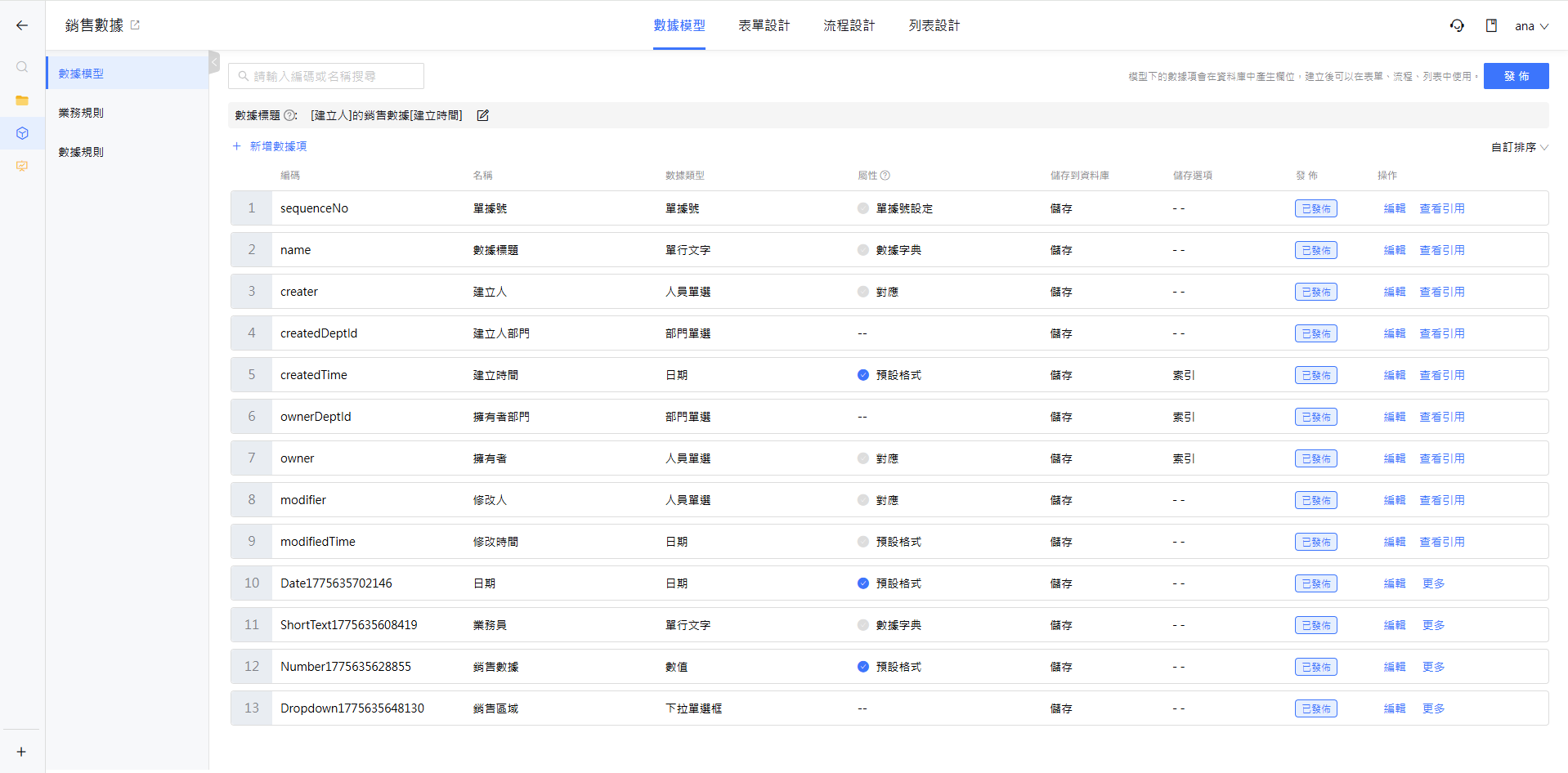Click 查看引用 for modifiedTime row
This screenshot has width=1568, height=773.
click(1442, 542)
